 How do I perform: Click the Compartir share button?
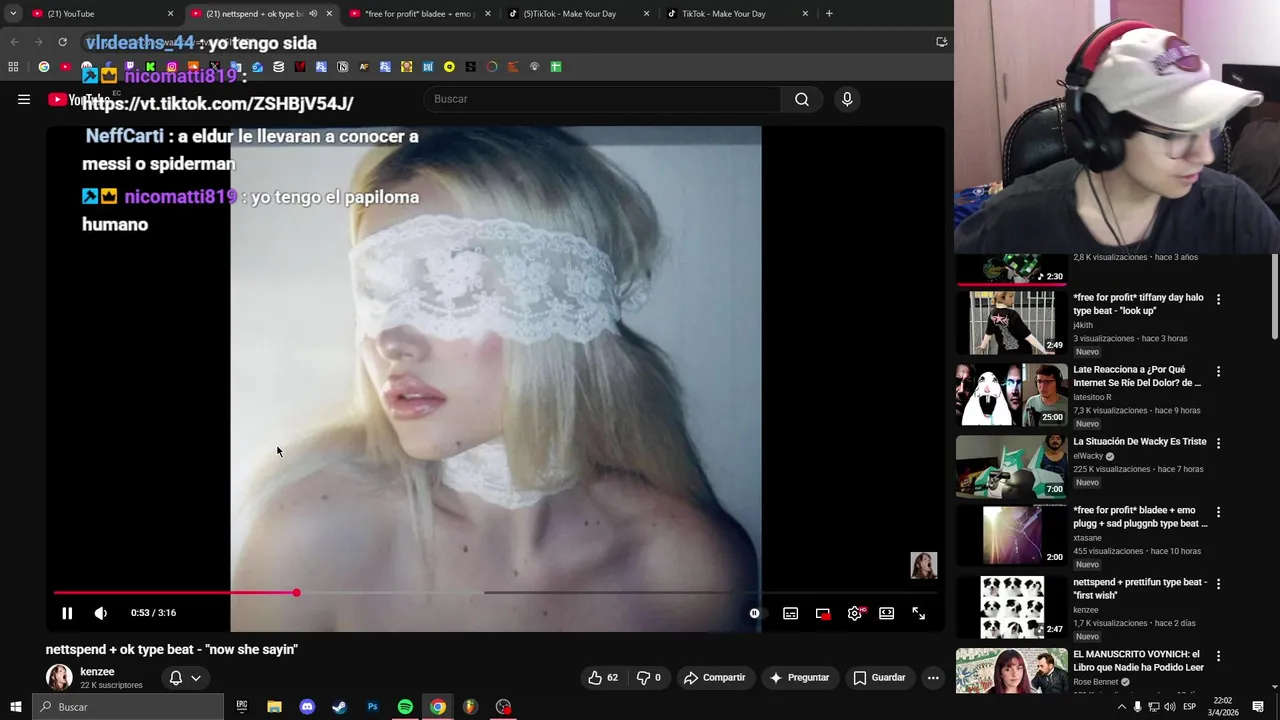(714, 677)
